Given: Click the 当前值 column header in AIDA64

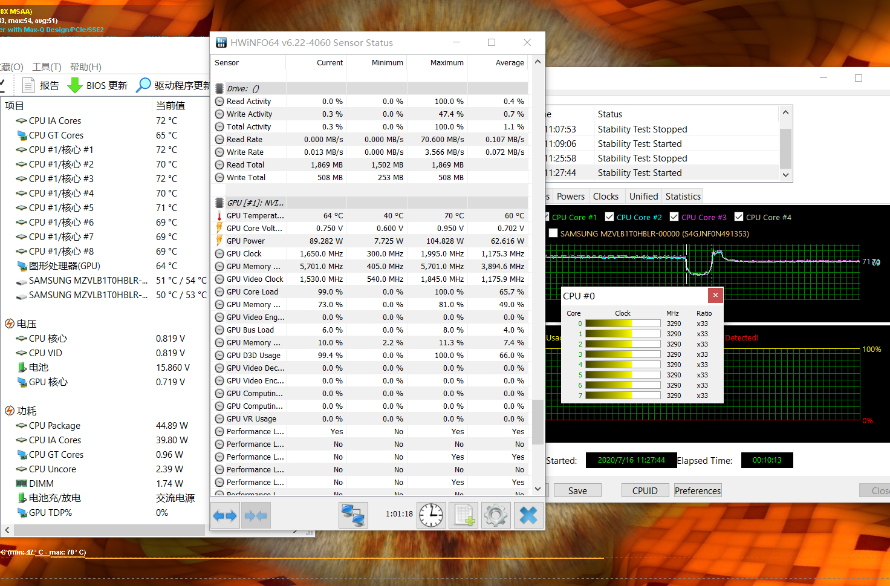Looking at the screenshot, I should 181,106.
